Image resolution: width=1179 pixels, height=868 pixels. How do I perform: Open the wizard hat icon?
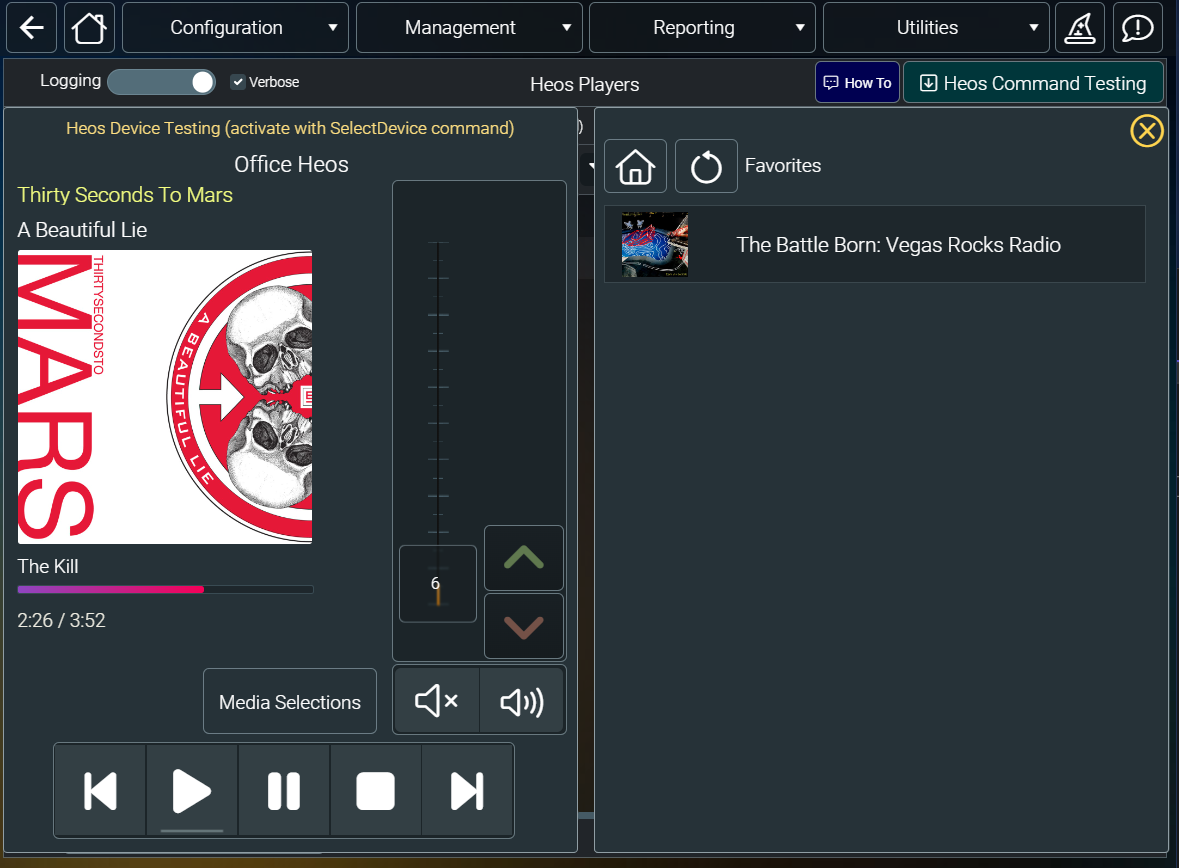click(1080, 28)
